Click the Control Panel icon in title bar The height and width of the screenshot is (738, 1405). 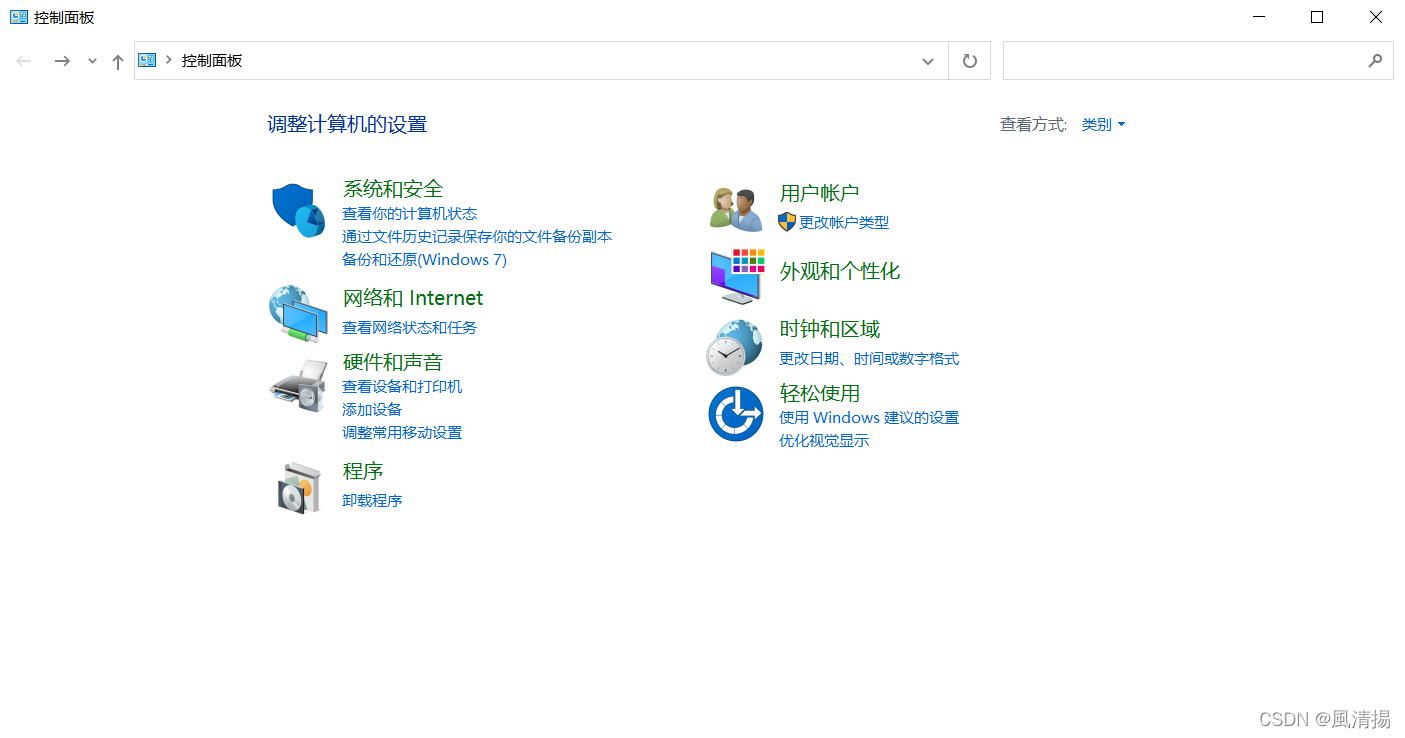point(19,17)
